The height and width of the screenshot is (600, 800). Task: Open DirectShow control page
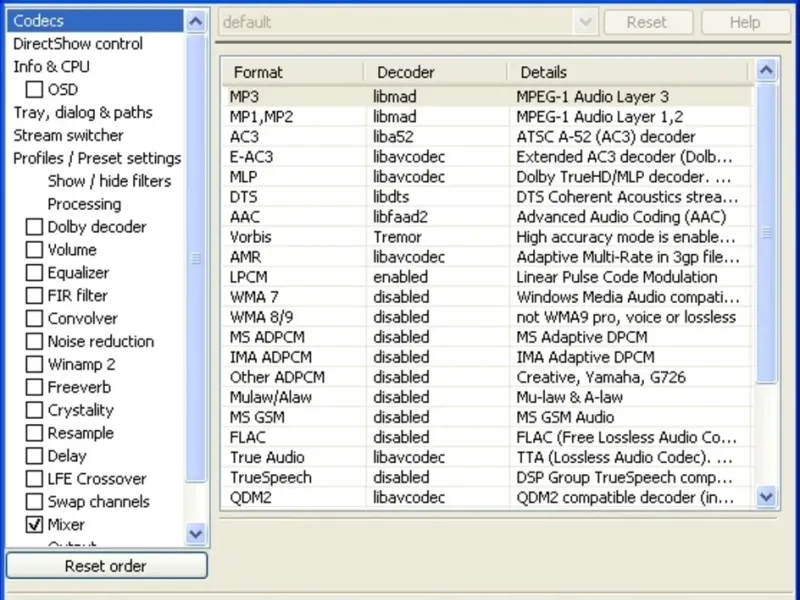coord(78,44)
